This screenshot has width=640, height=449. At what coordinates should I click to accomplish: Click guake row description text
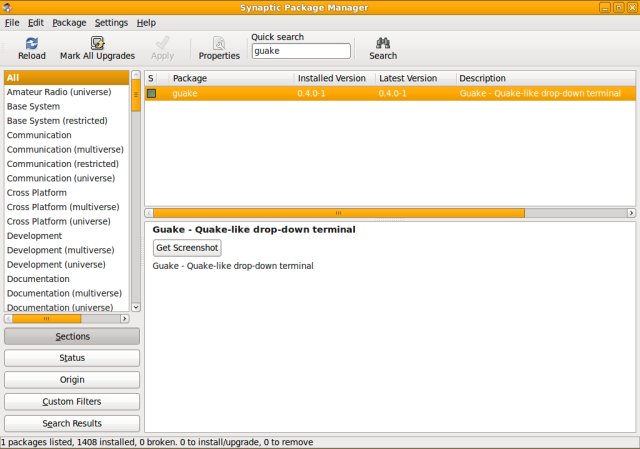pyautogui.click(x=540, y=93)
